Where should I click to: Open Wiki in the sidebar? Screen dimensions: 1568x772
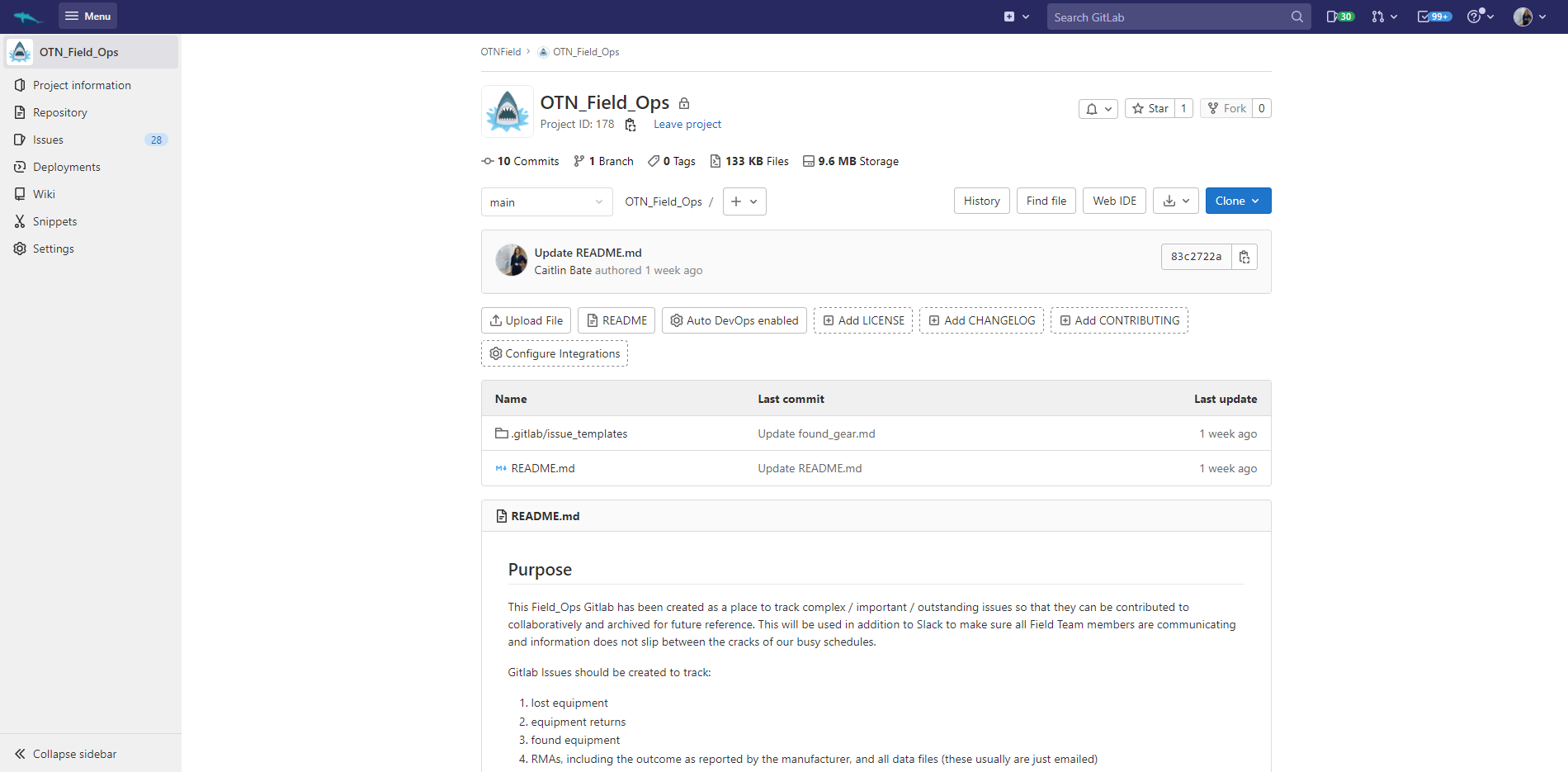click(x=44, y=194)
